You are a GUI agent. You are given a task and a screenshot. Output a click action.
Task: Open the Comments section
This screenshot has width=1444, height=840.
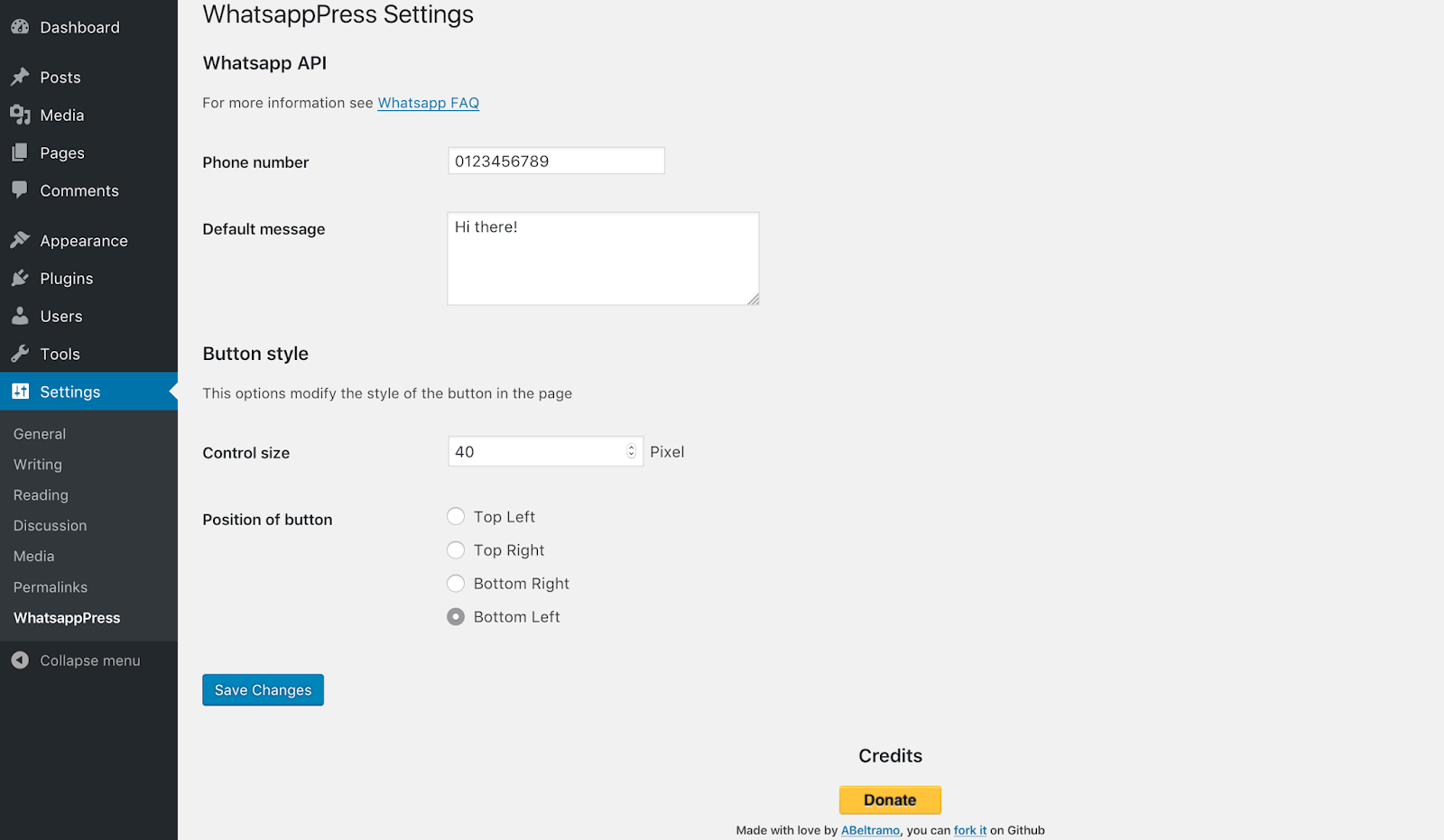(x=88, y=190)
